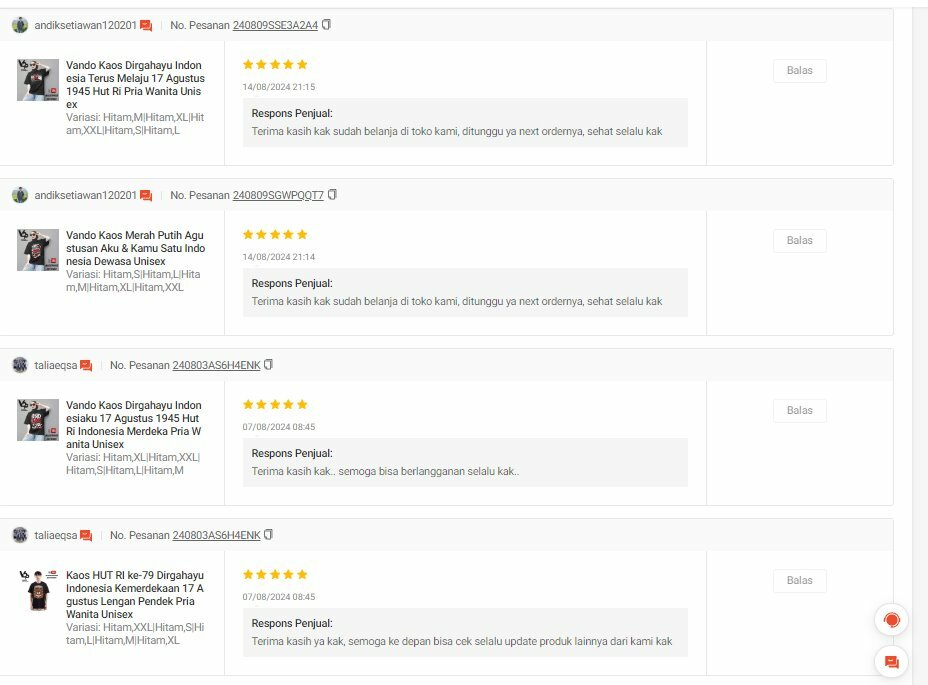Click chat icon beside order 240809SGWPQQT7's buyer
Viewport: 928px width, 685px height.
146,196
